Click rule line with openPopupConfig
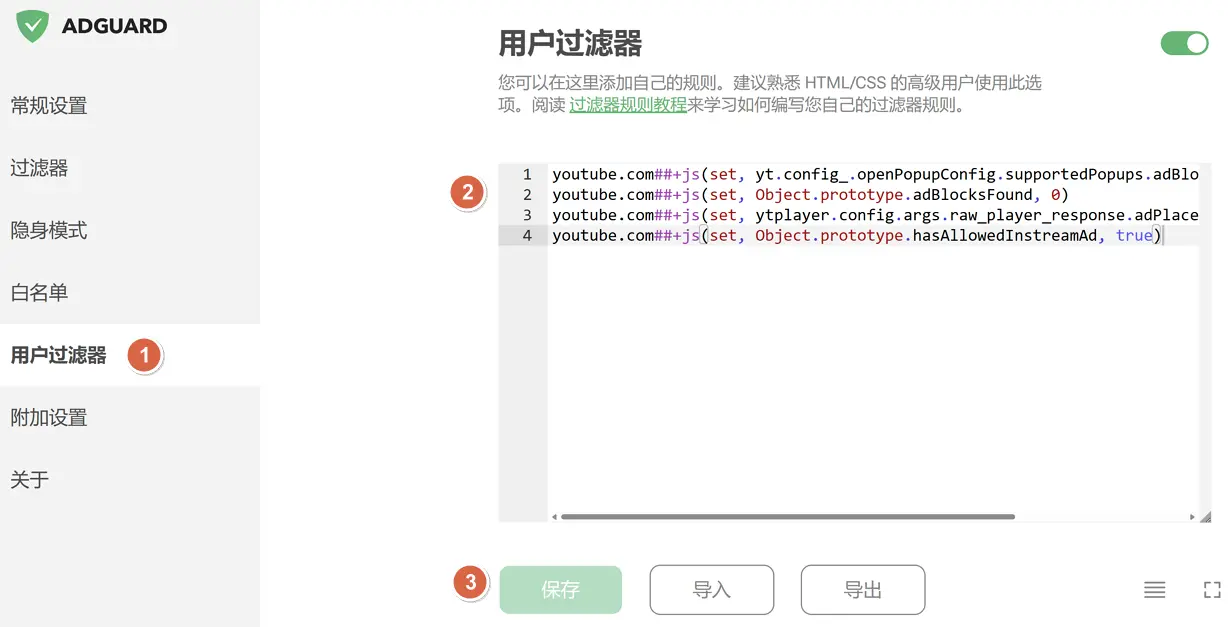 coord(875,174)
